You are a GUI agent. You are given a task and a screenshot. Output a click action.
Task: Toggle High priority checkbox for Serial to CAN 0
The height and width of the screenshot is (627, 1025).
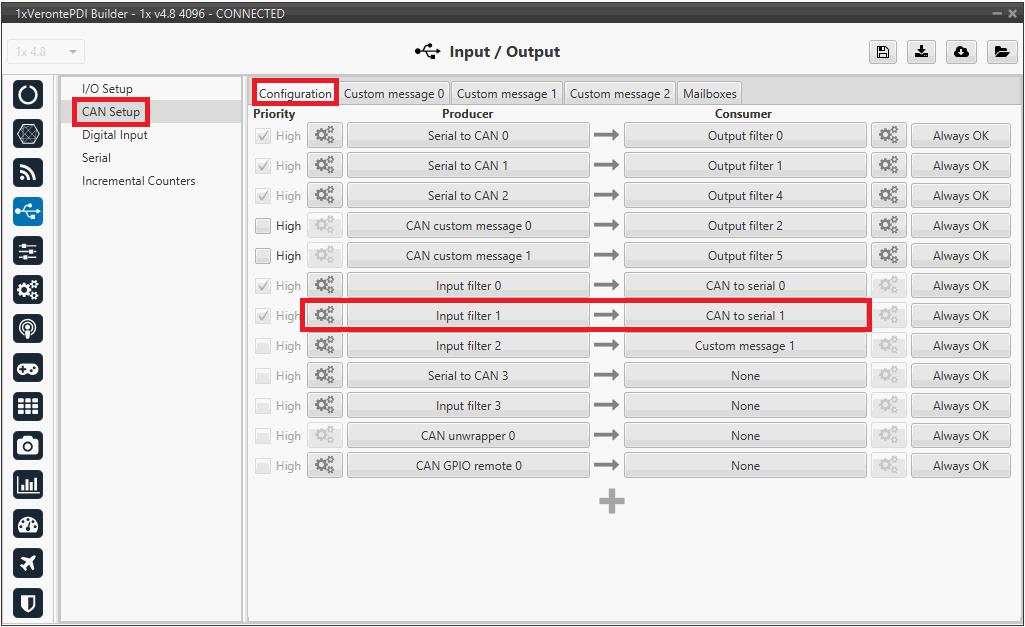coord(263,136)
